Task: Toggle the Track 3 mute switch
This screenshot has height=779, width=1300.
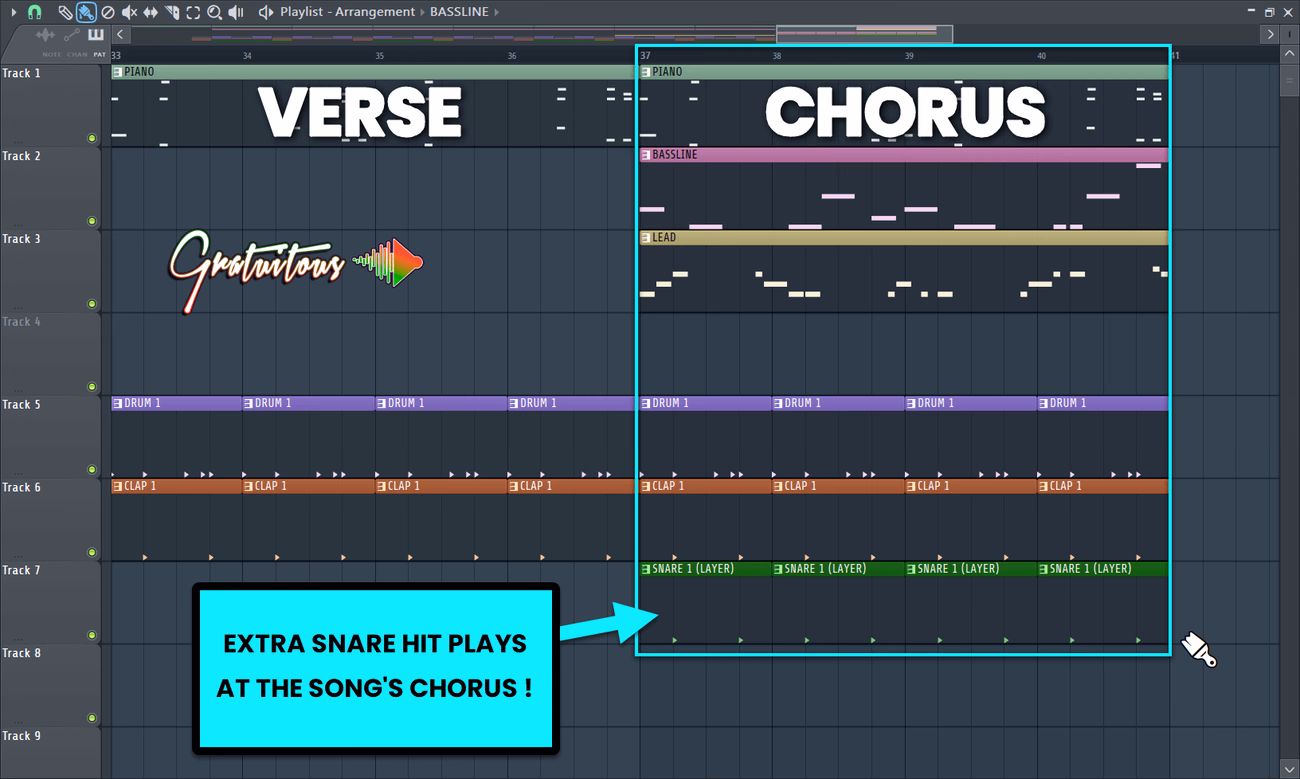Action: pyautogui.click(x=92, y=304)
